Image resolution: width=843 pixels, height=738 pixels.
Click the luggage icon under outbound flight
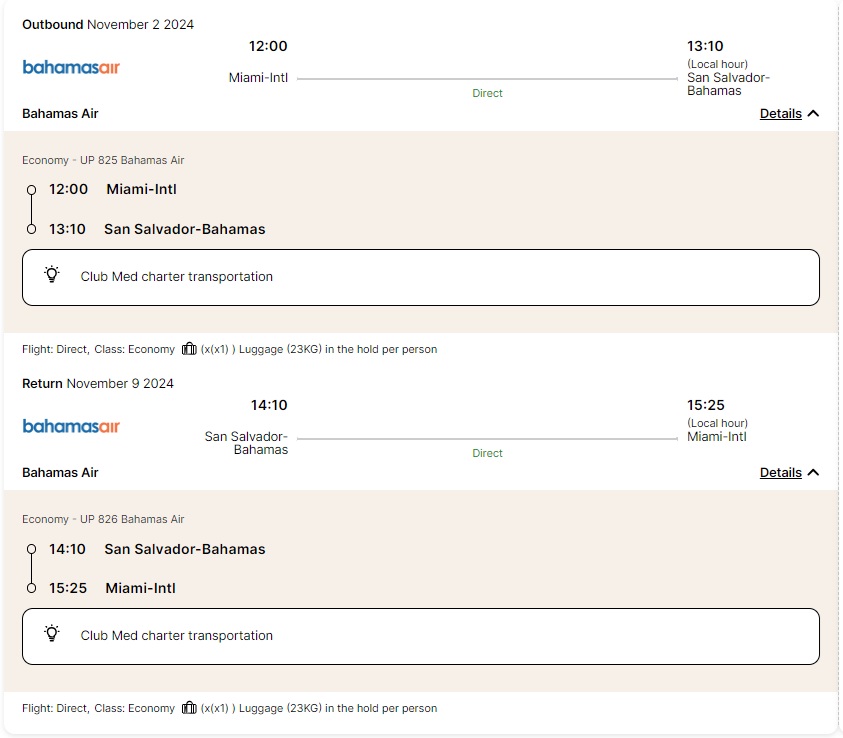[x=189, y=349]
